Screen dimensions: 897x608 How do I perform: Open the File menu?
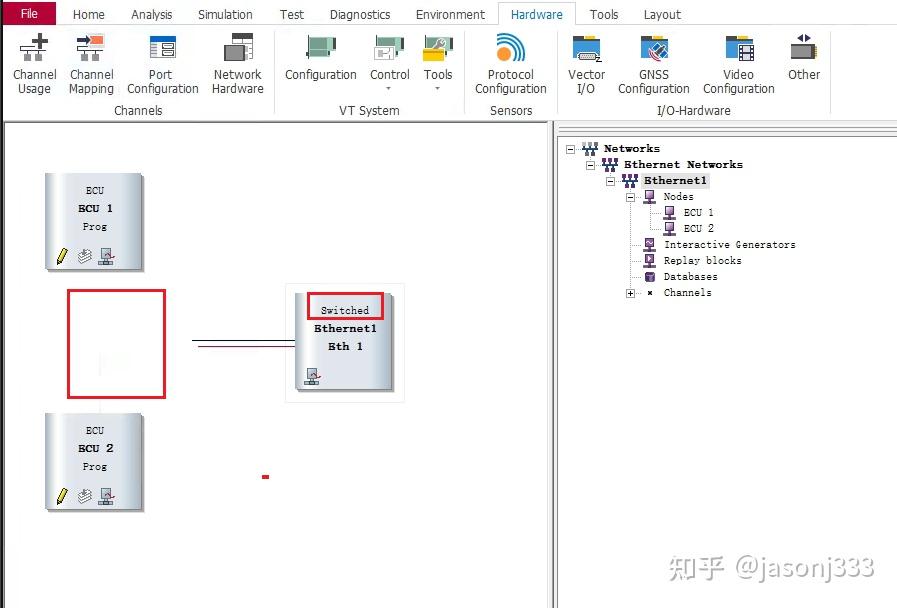coord(30,14)
